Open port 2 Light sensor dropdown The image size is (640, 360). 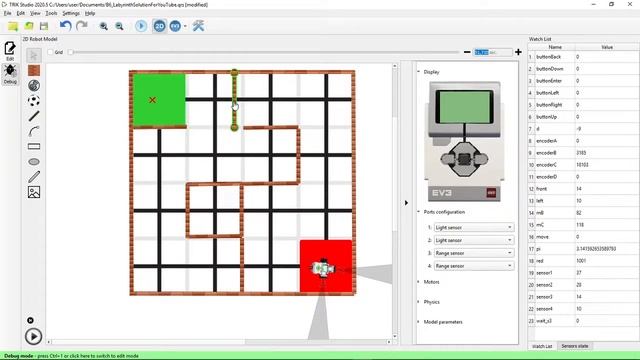click(x=473, y=240)
